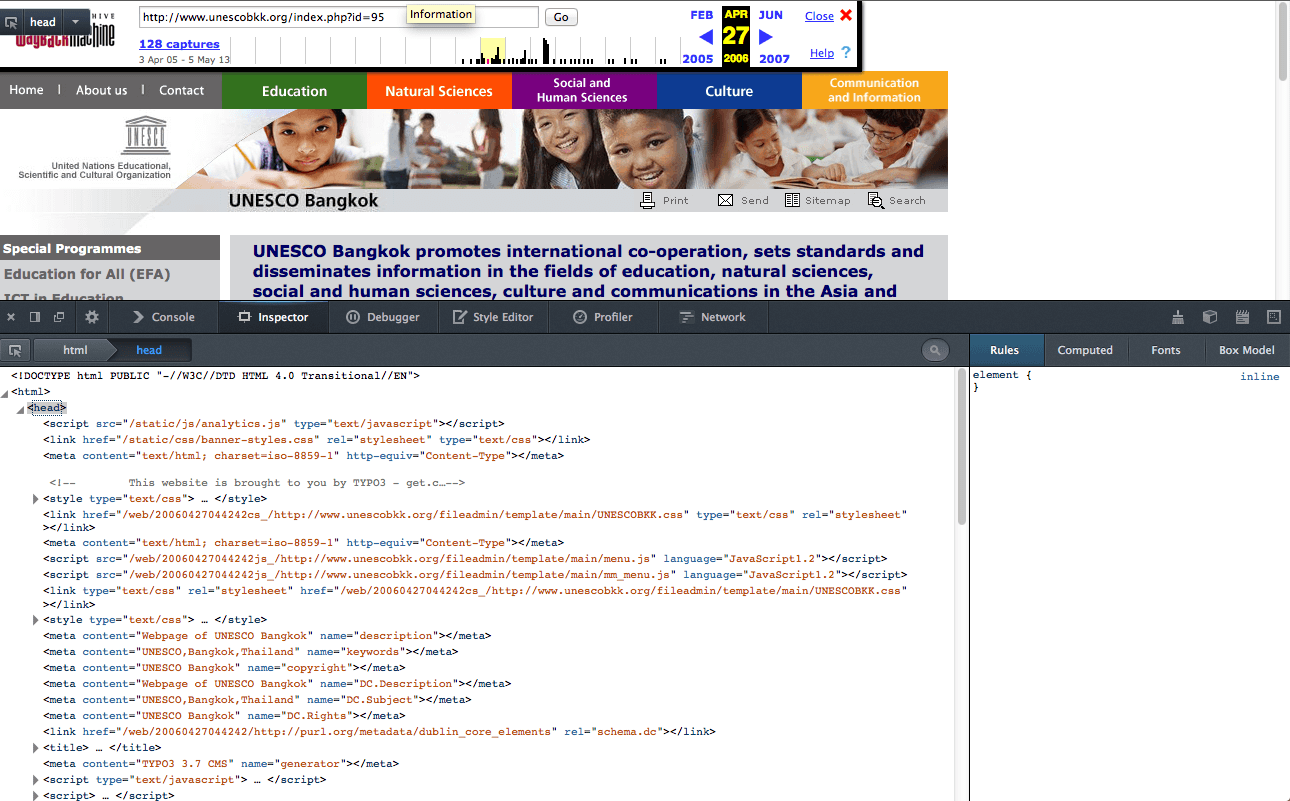Expand the first style text/css node
This screenshot has height=801, width=1290.
(36, 498)
